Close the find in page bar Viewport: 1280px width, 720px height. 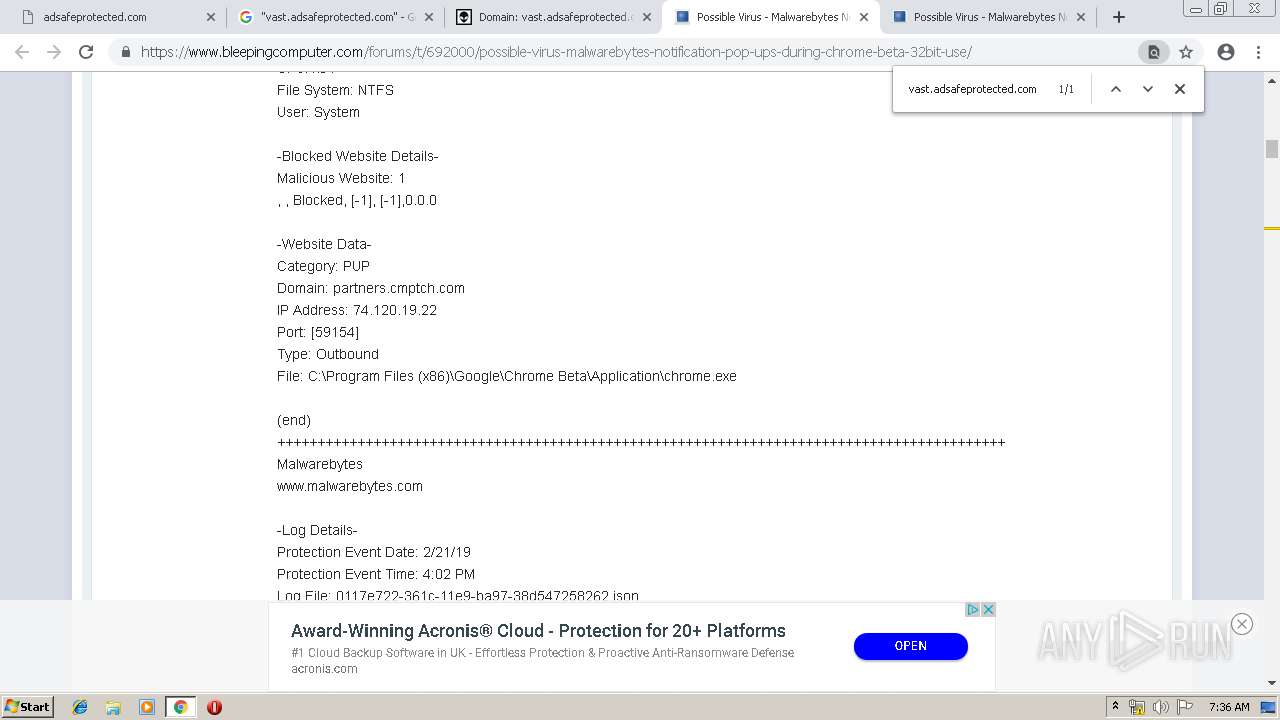(x=1180, y=89)
